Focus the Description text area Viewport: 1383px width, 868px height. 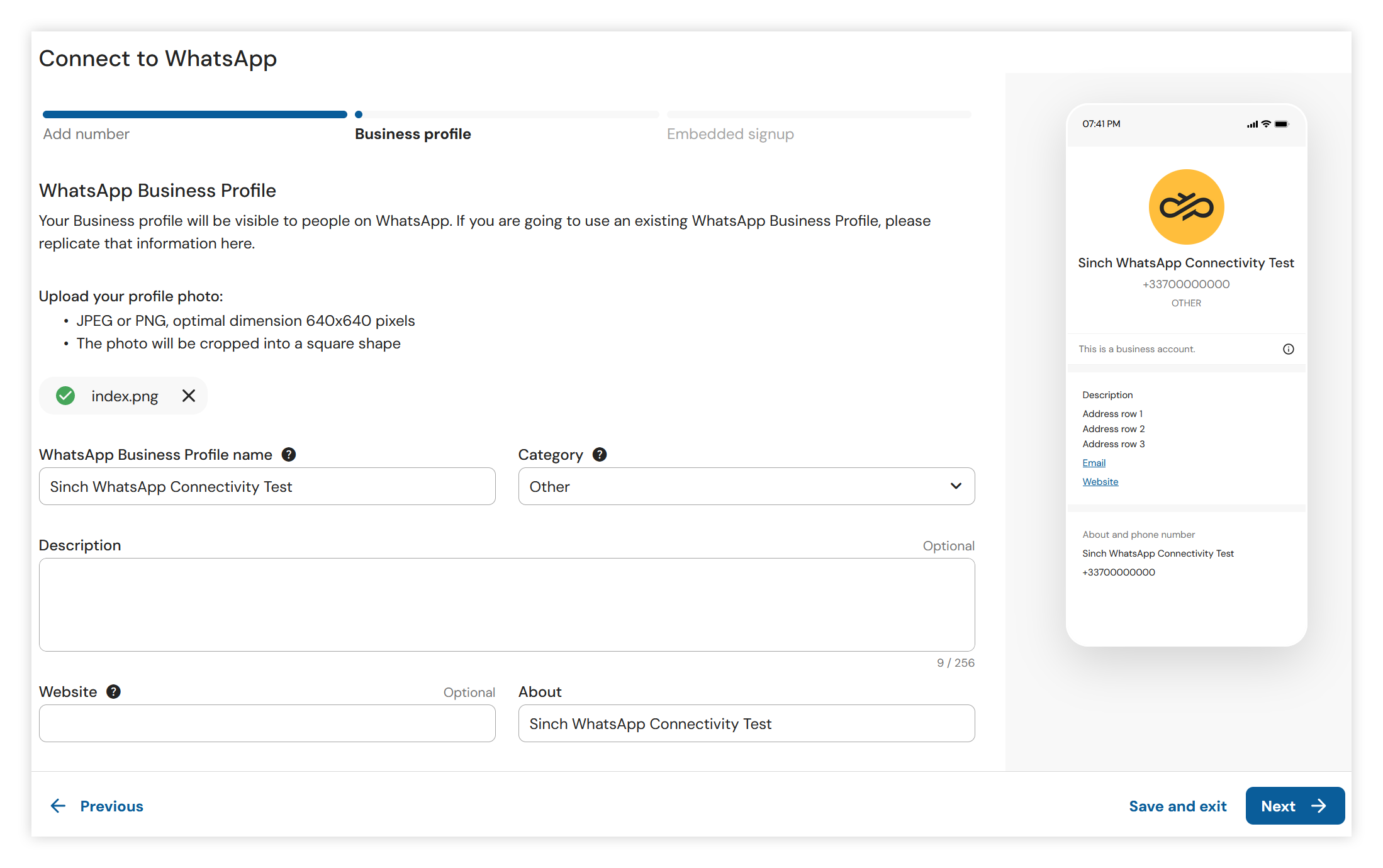(507, 604)
